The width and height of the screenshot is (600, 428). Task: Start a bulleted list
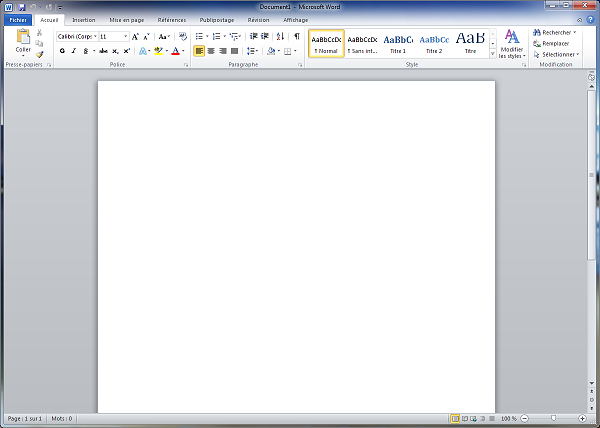pos(200,36)
